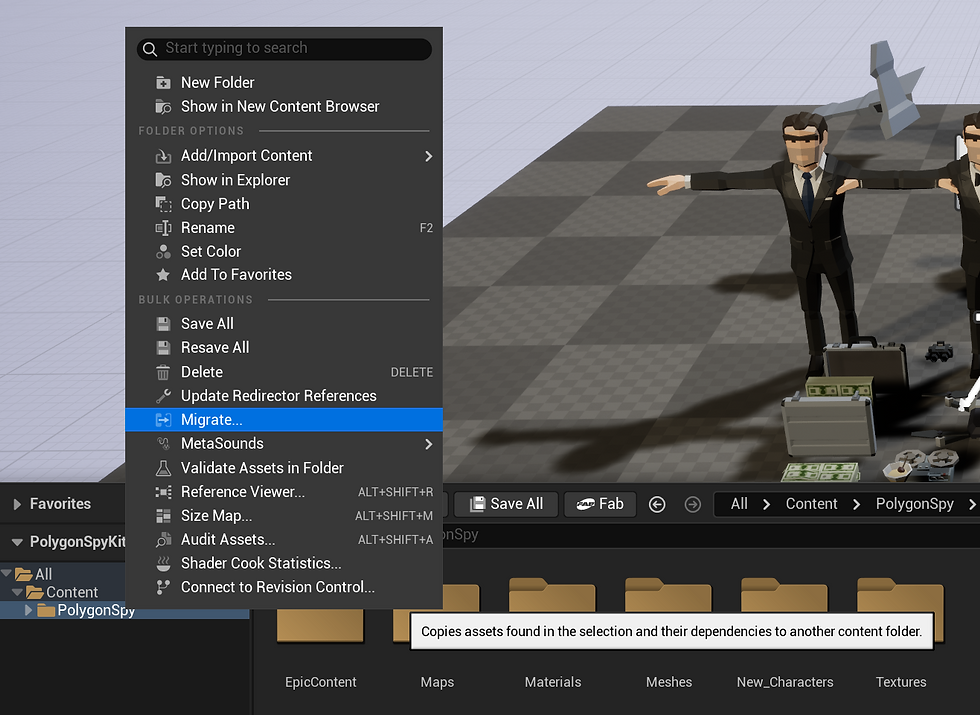Click the All breadcrumb in path bar

(739, 504)
